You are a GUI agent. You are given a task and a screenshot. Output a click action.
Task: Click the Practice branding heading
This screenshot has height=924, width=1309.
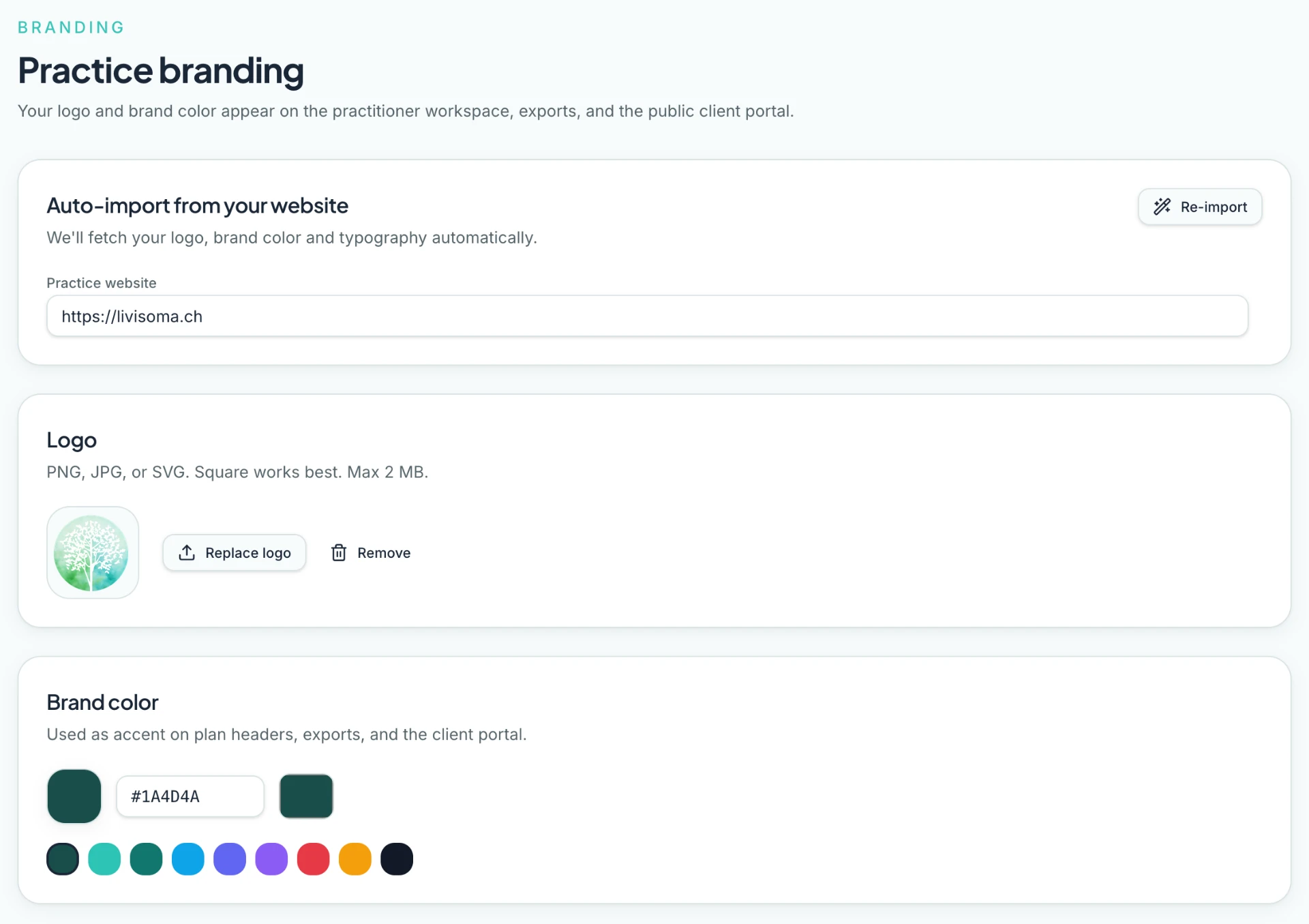161,71
